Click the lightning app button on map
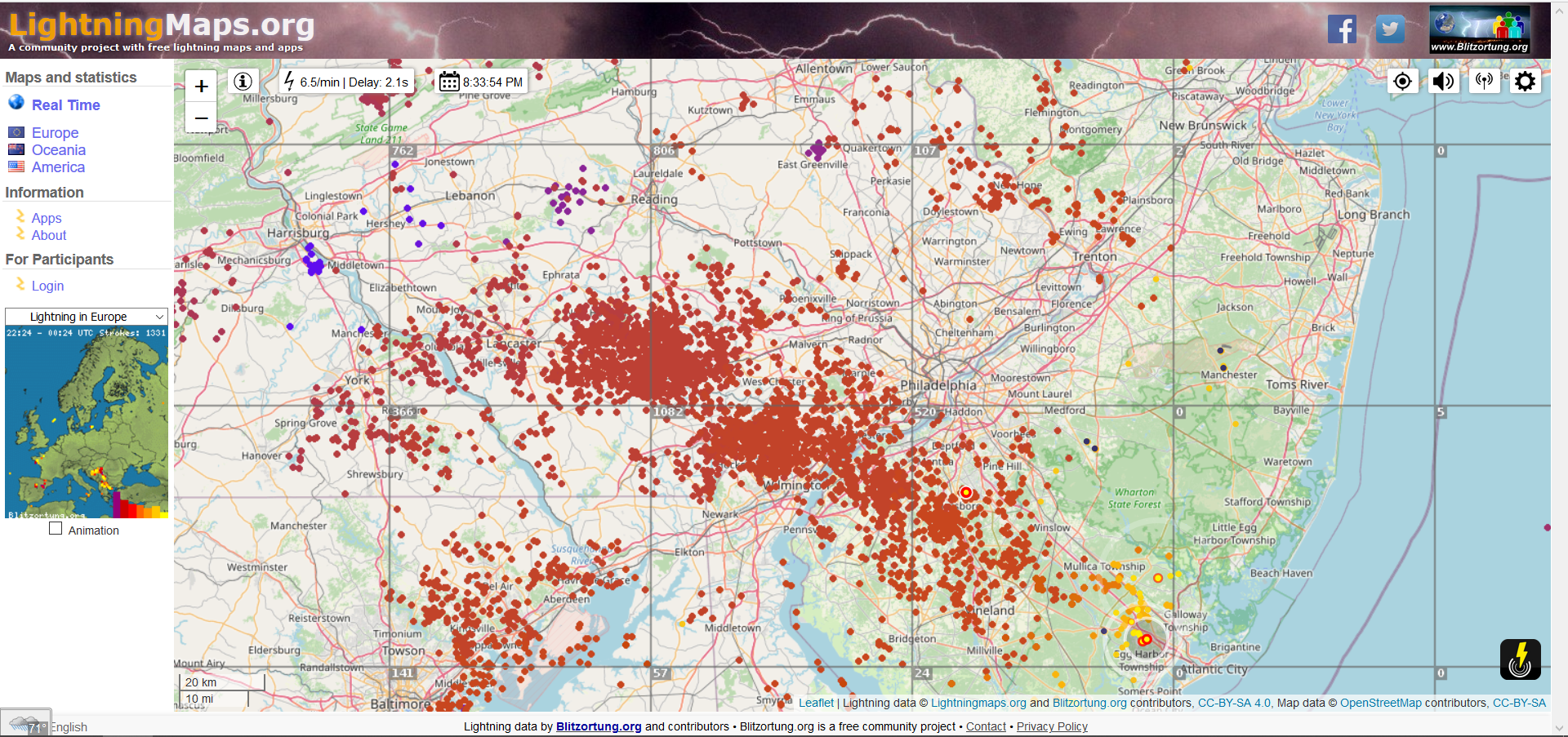This screenshot has height=737, width=1568. (1520, 659)
